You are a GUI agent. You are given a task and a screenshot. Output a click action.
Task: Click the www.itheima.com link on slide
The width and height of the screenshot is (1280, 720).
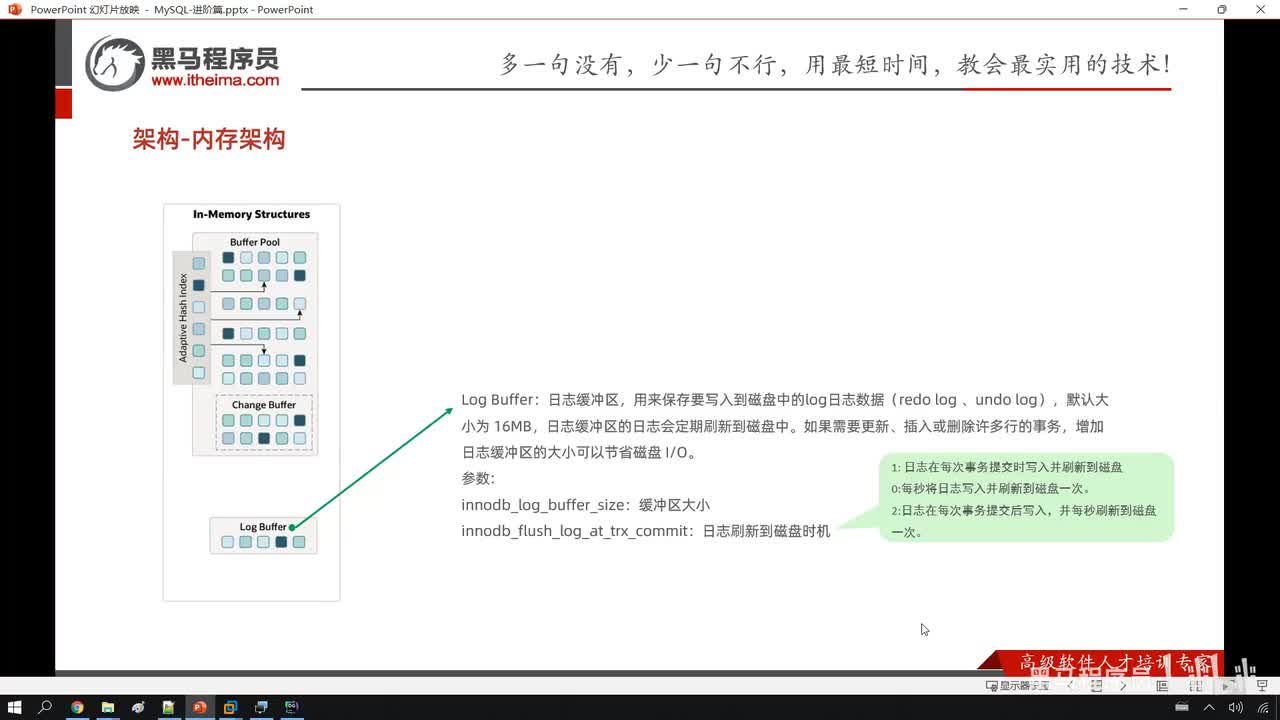pos(215,80)
